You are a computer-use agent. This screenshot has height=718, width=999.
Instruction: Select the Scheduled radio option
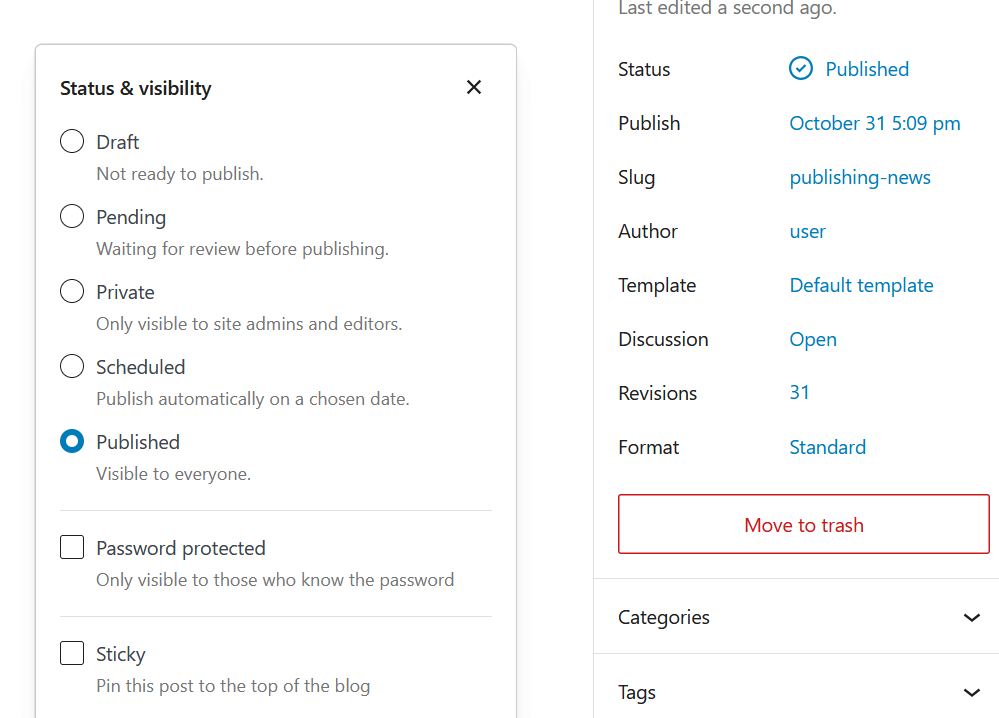pyautogui.click(x=72, y=367)
